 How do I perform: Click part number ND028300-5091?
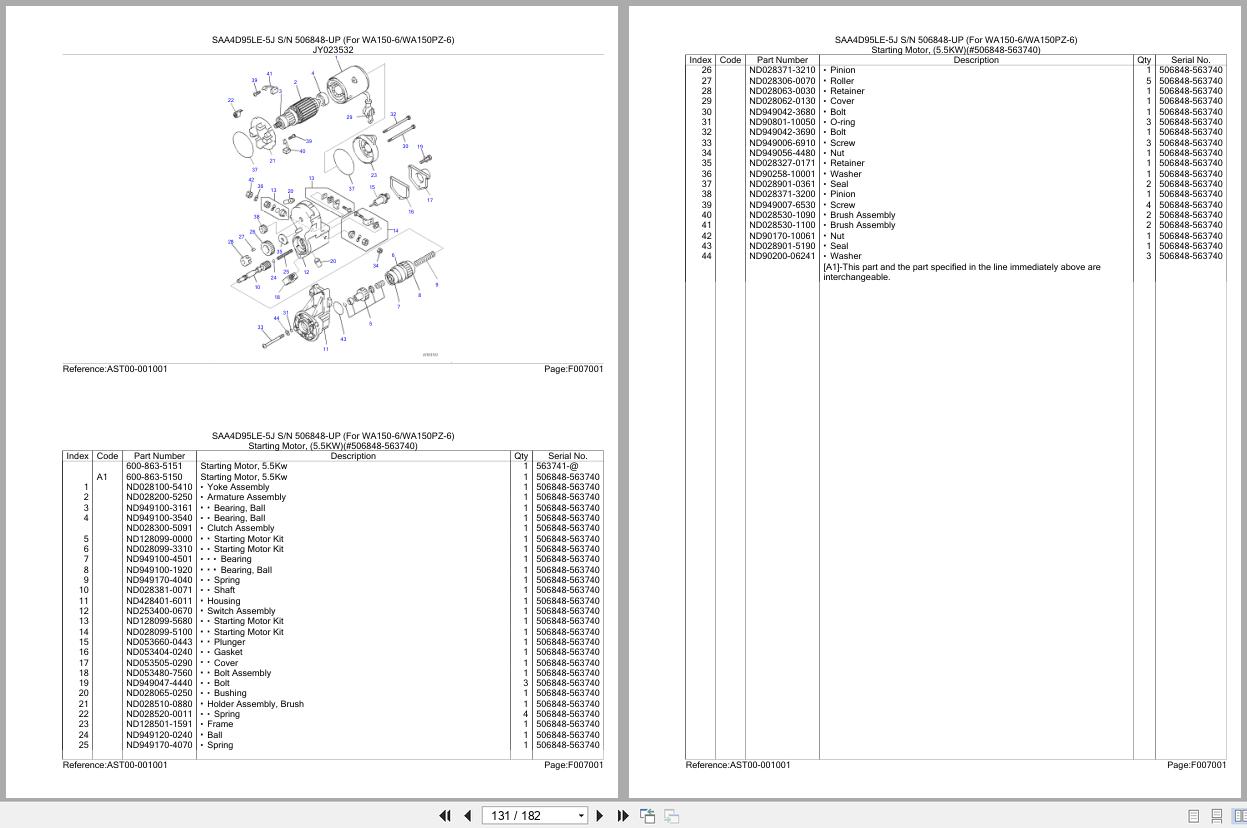[159, 528]
